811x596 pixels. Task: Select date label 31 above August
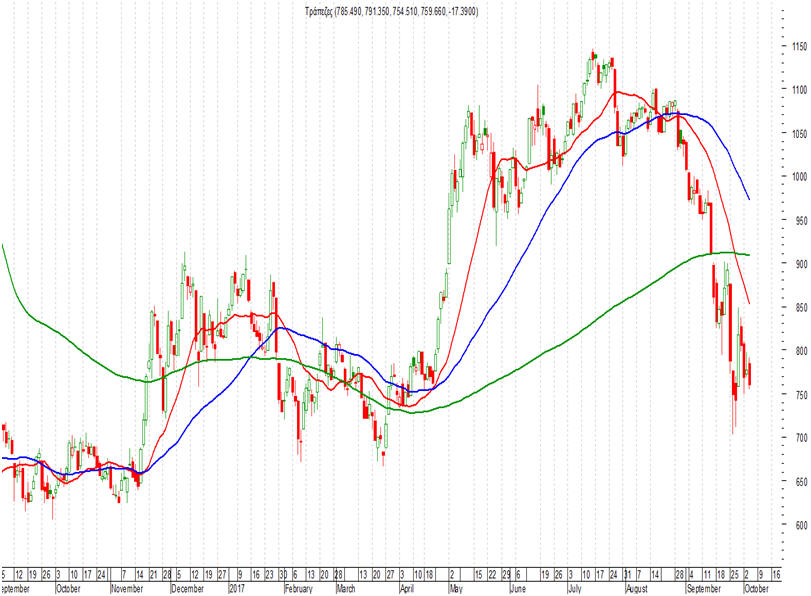(x=627, y=575)
